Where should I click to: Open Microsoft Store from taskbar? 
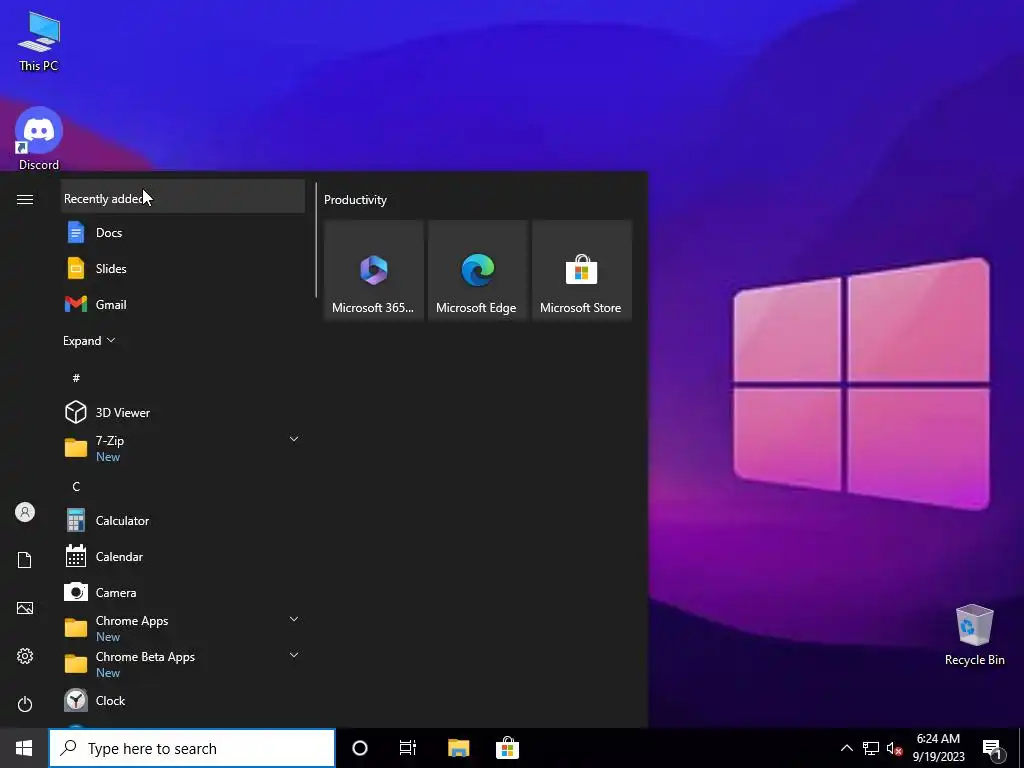pyautogui.click(x=507, y=748)
